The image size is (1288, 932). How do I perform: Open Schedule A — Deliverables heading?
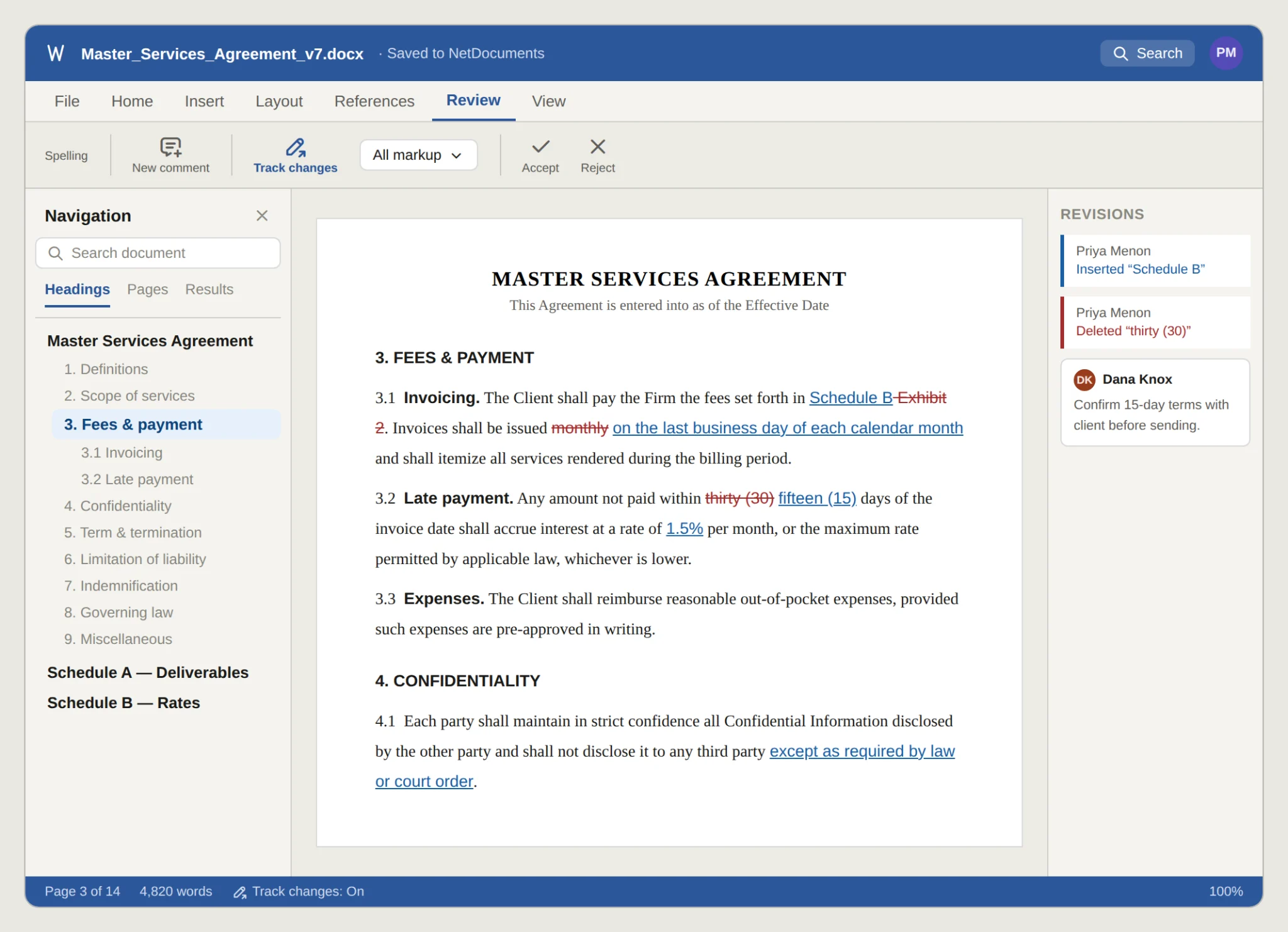(148, 672)
